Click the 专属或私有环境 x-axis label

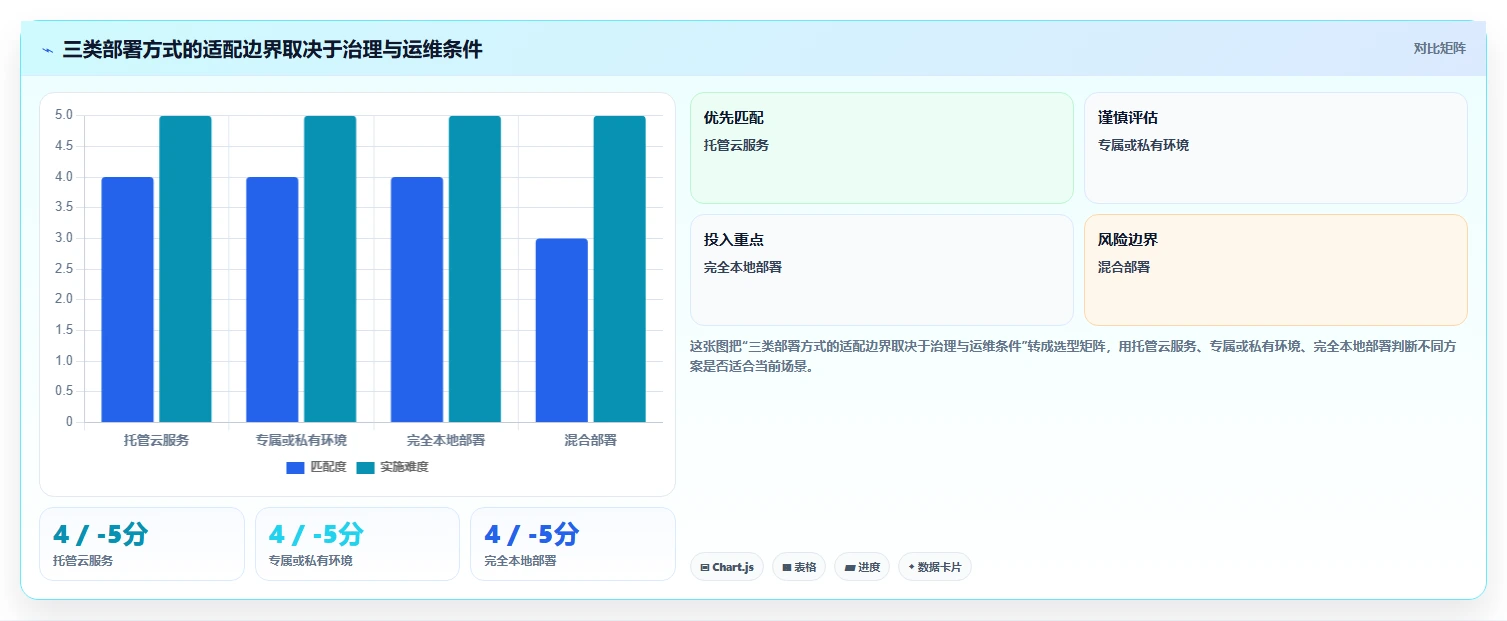click(301, 440)
